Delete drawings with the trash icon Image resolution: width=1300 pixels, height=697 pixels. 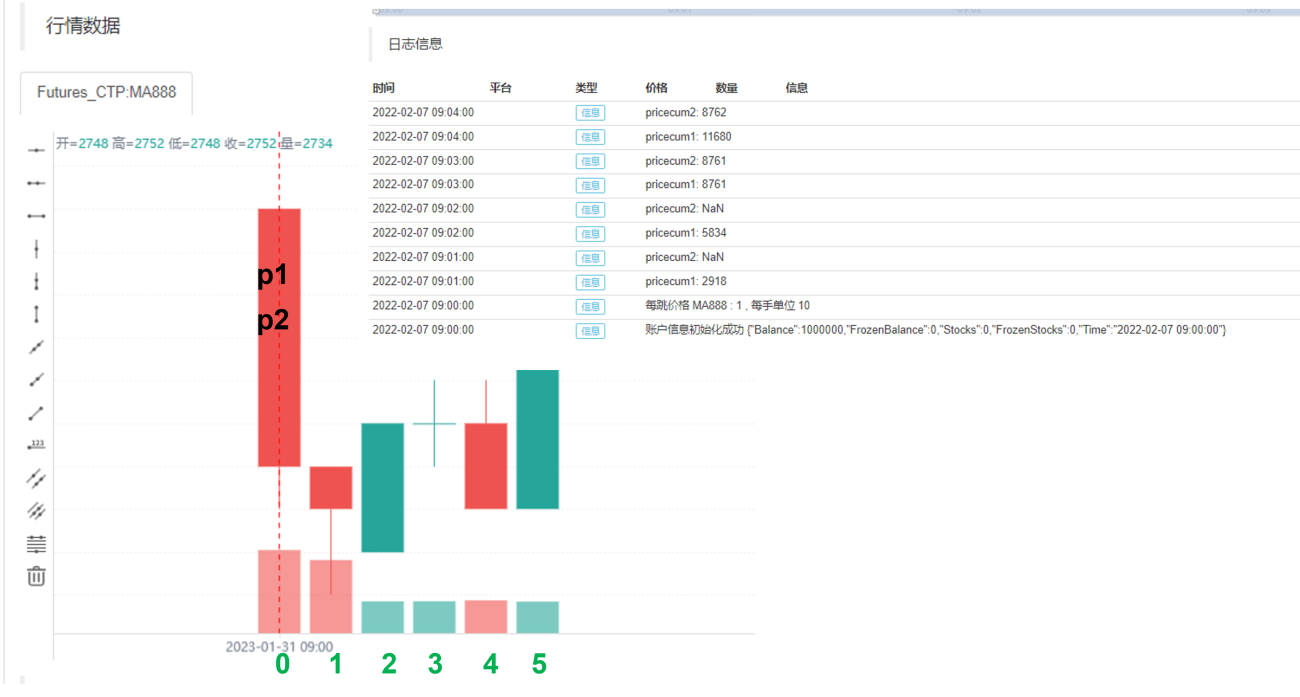coord(36,576)
